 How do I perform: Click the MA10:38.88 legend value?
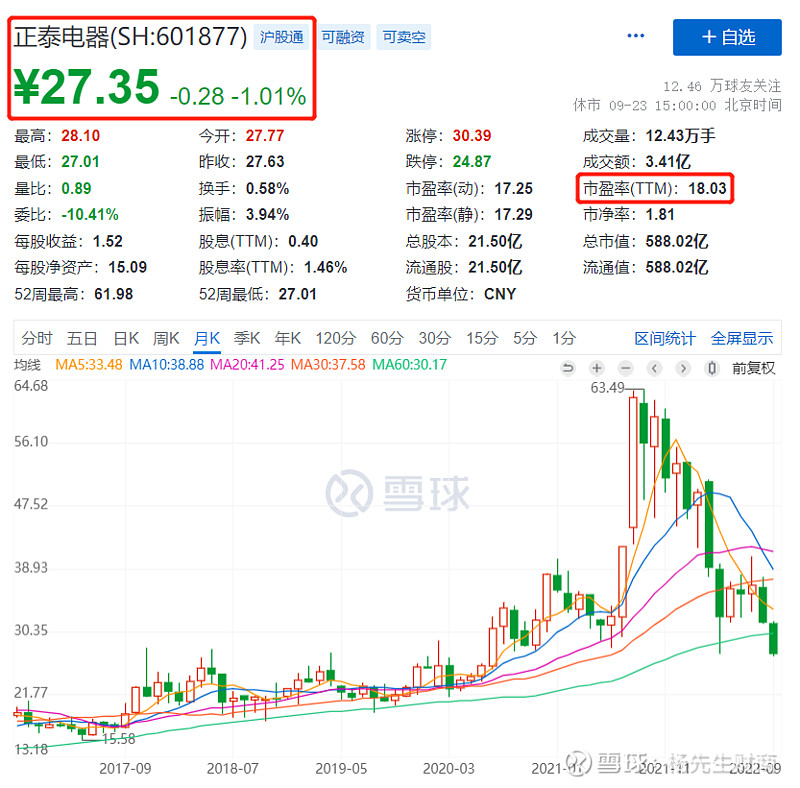(x=166, y=365)
